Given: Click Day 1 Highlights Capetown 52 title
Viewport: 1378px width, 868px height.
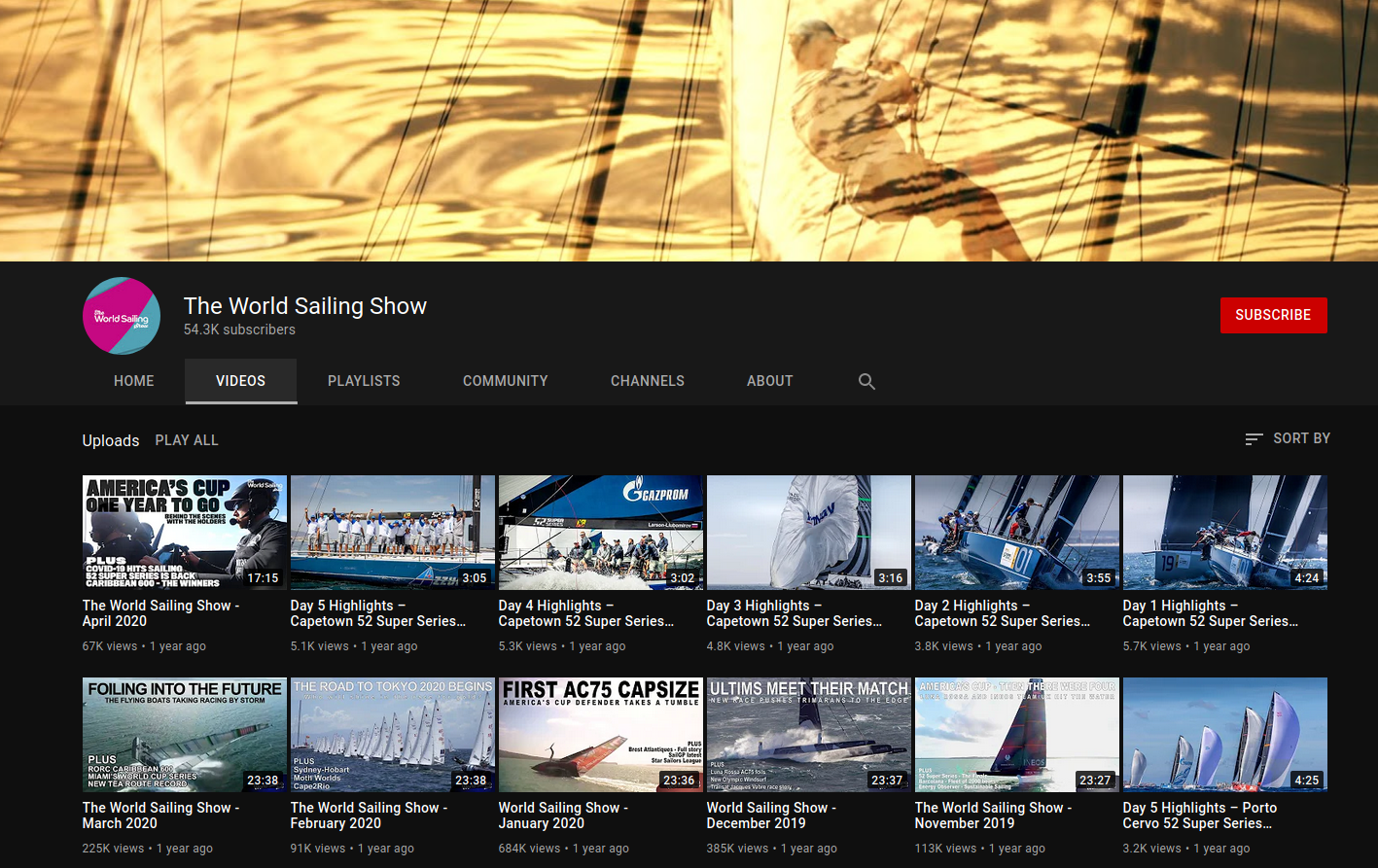Looking at the screenshot, I should [x=1211, y=613].
